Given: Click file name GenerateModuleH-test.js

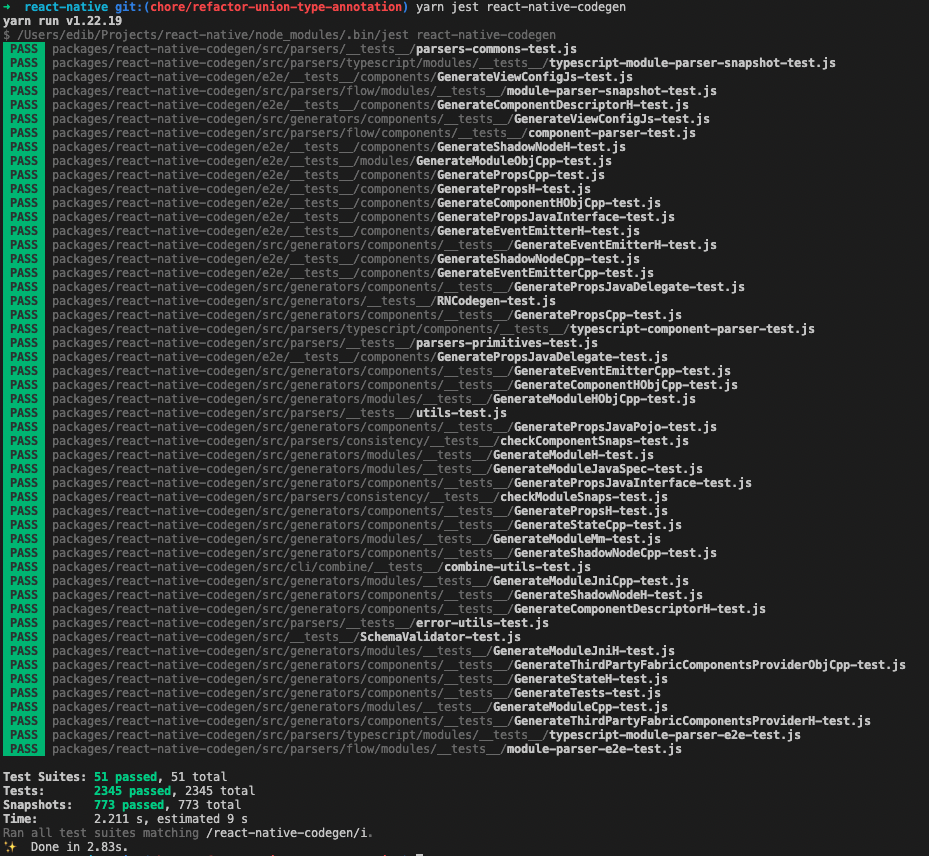Looking at the screenshot, I should pyautogui.click(x=573, y=455).
